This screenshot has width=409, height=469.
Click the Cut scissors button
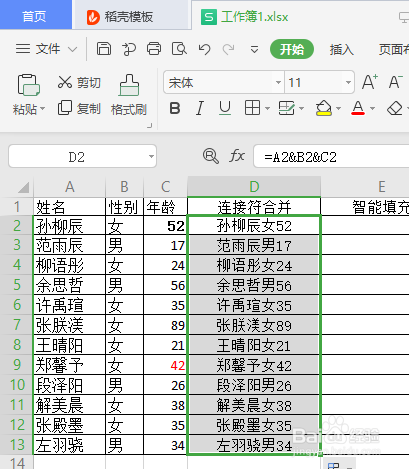[79, 82]
